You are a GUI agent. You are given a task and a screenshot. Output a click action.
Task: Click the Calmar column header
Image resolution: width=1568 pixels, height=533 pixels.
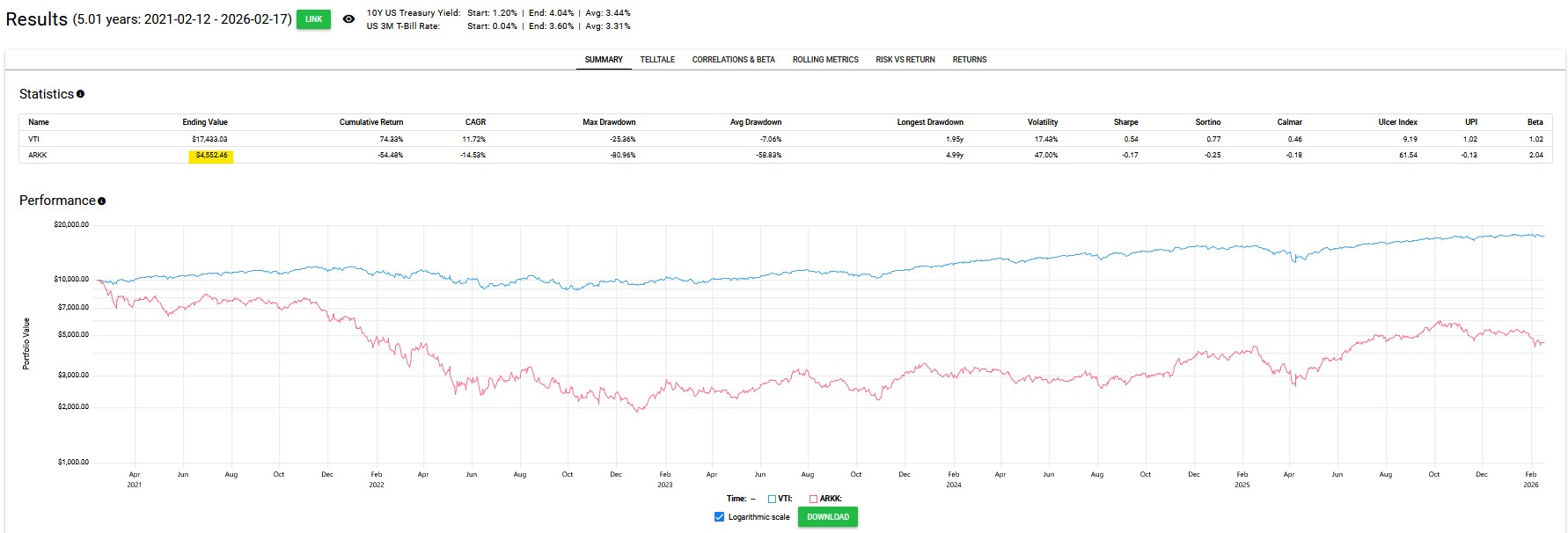[x=1290, y=122]
